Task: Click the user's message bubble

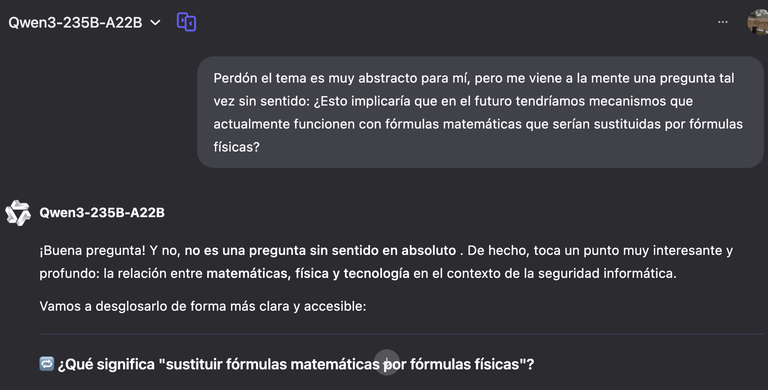Action: tap(480, 112)
